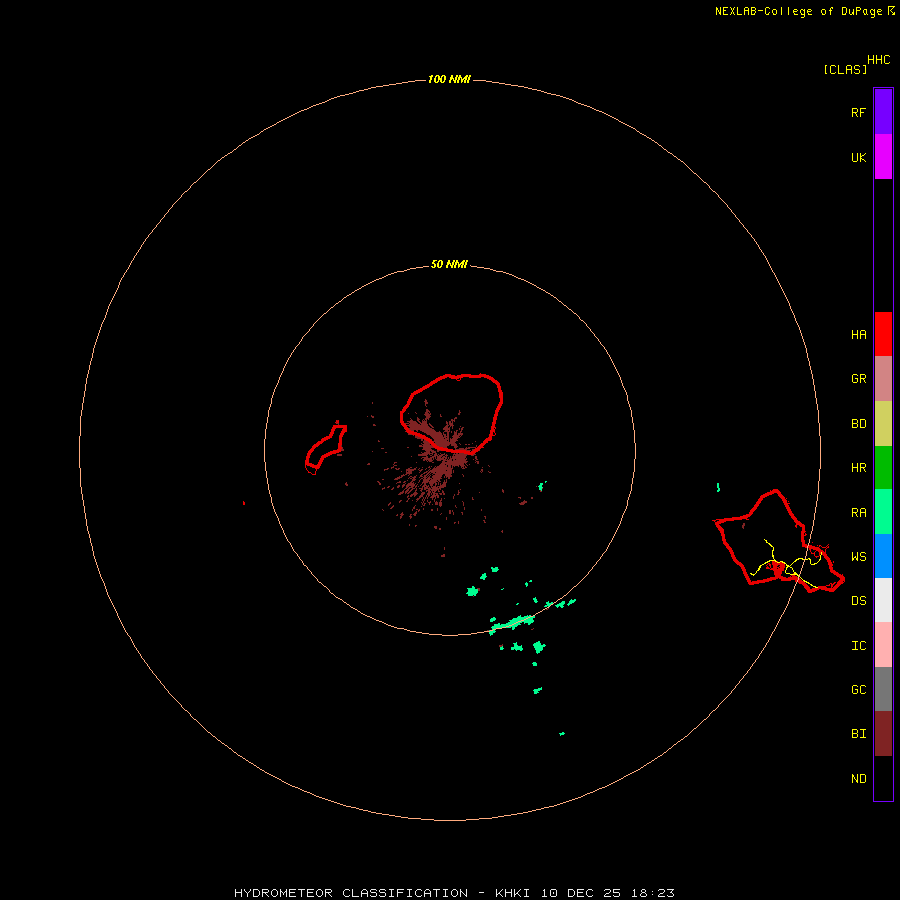
Task: Select the WS blue legend swatch
Action: pyautogui.click(x=883, y=556)
